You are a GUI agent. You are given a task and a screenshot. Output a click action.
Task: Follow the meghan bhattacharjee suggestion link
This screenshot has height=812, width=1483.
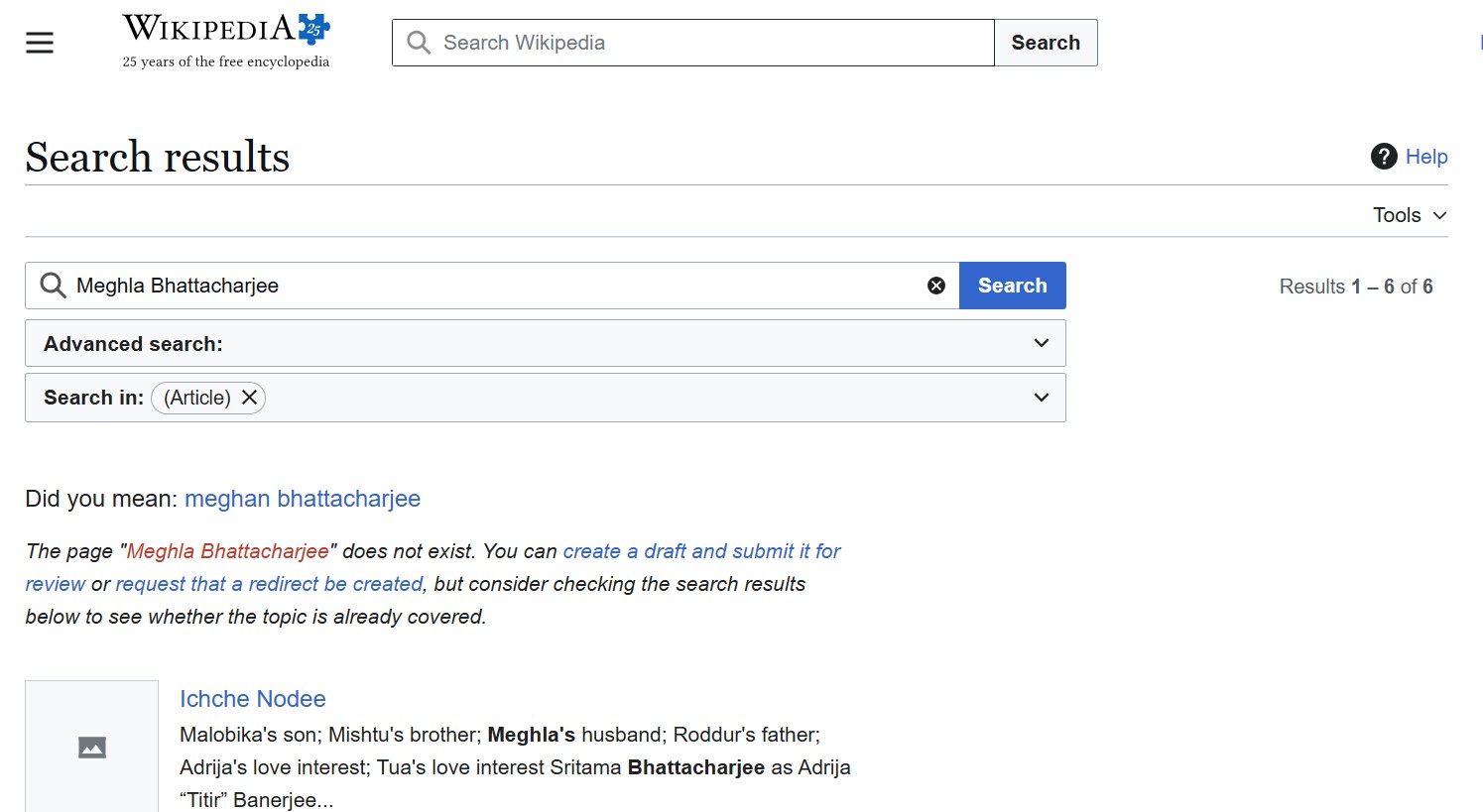[303, 499]
